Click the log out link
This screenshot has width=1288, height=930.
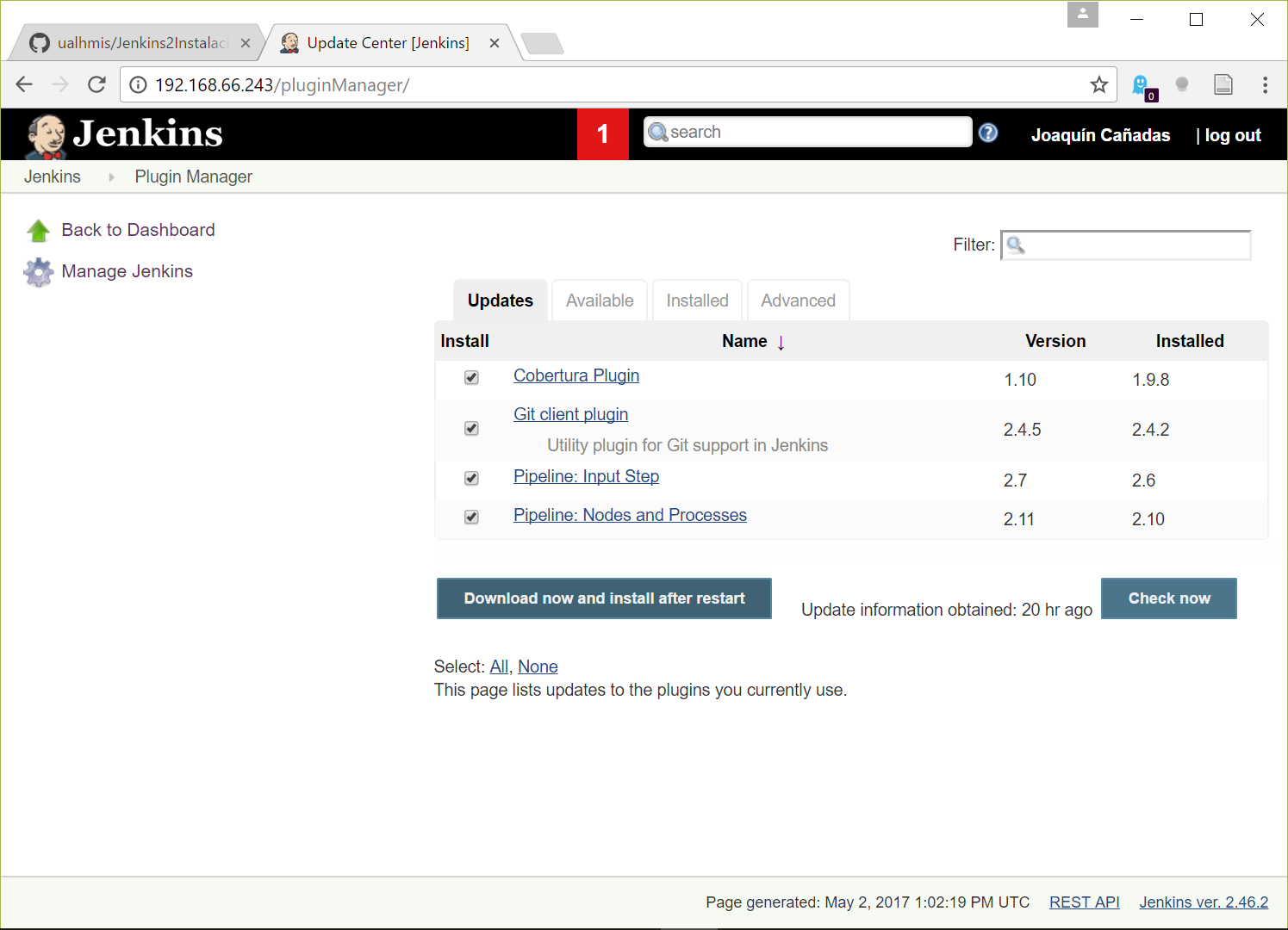1233,135
